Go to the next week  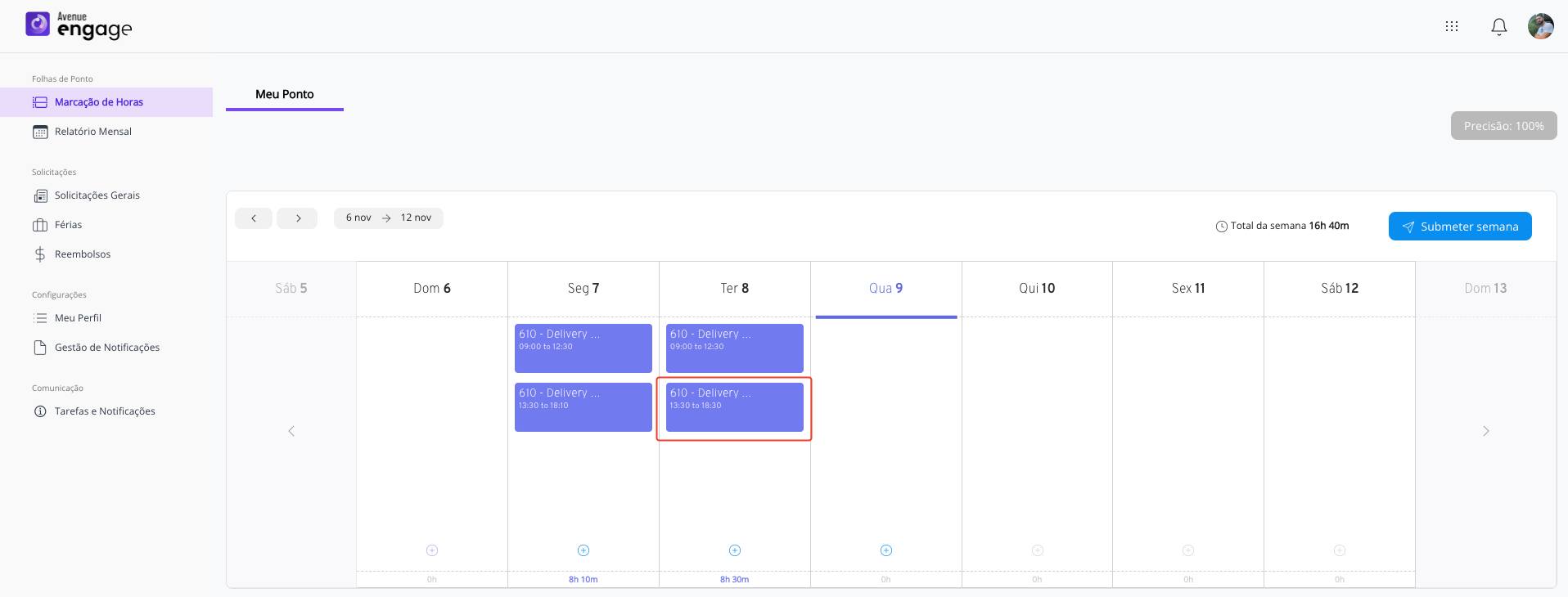[298, 218]
